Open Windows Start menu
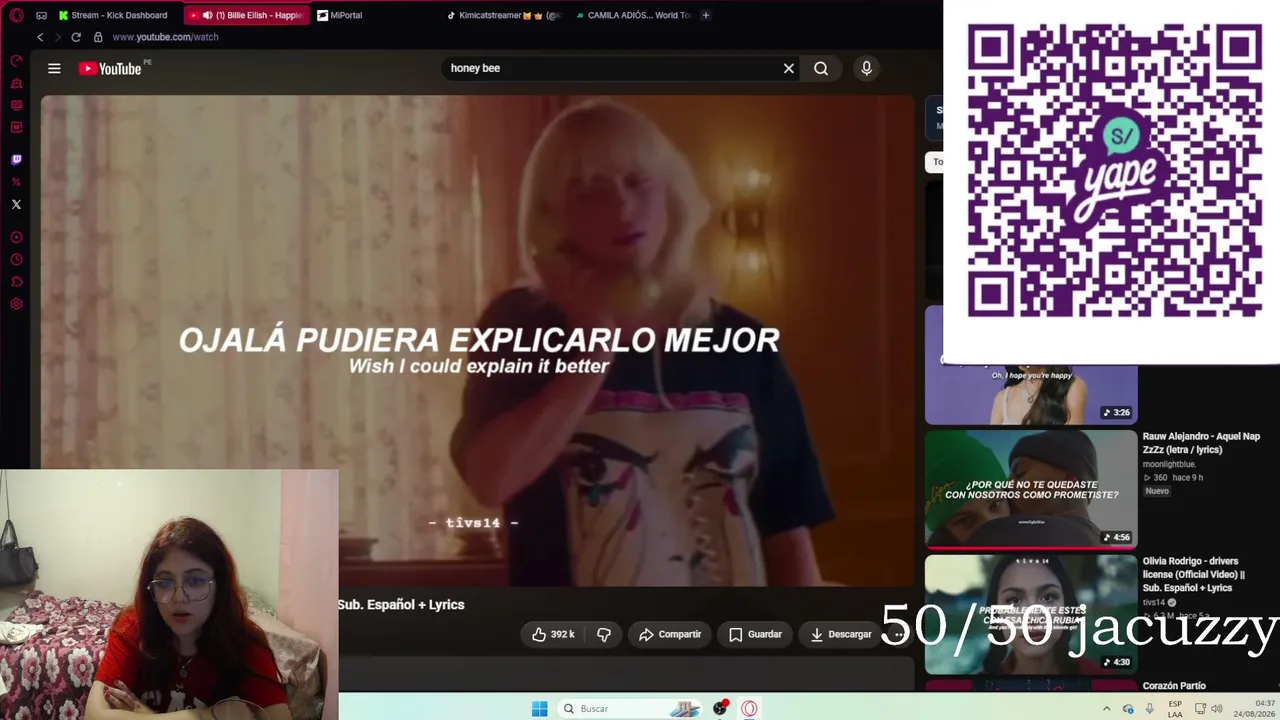This screenshot has width=1280, height=720. point(539,708)
